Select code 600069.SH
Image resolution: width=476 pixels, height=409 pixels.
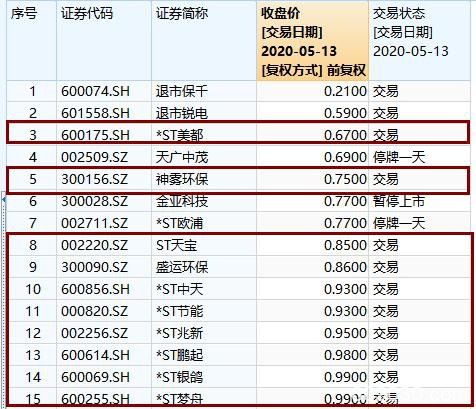pyautogui.click(x=95, y=377)
